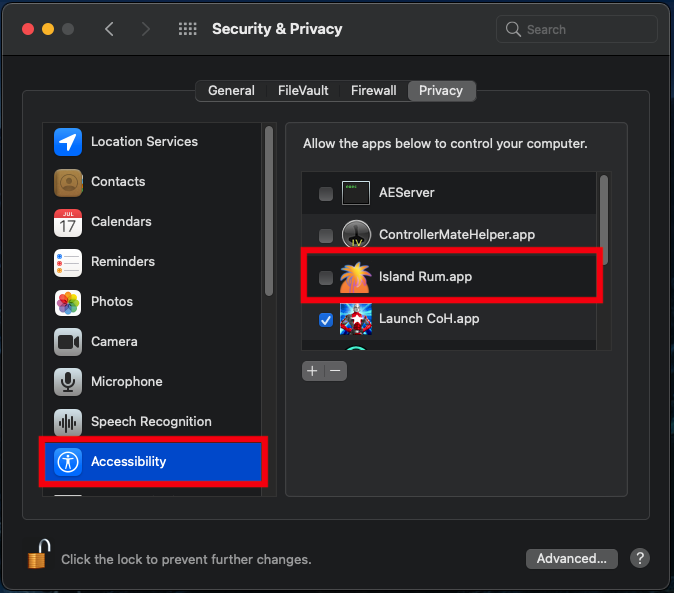Check the Island Rum.app checkbox
Viewport: 674px width, 593px height.
click(326, 278)
